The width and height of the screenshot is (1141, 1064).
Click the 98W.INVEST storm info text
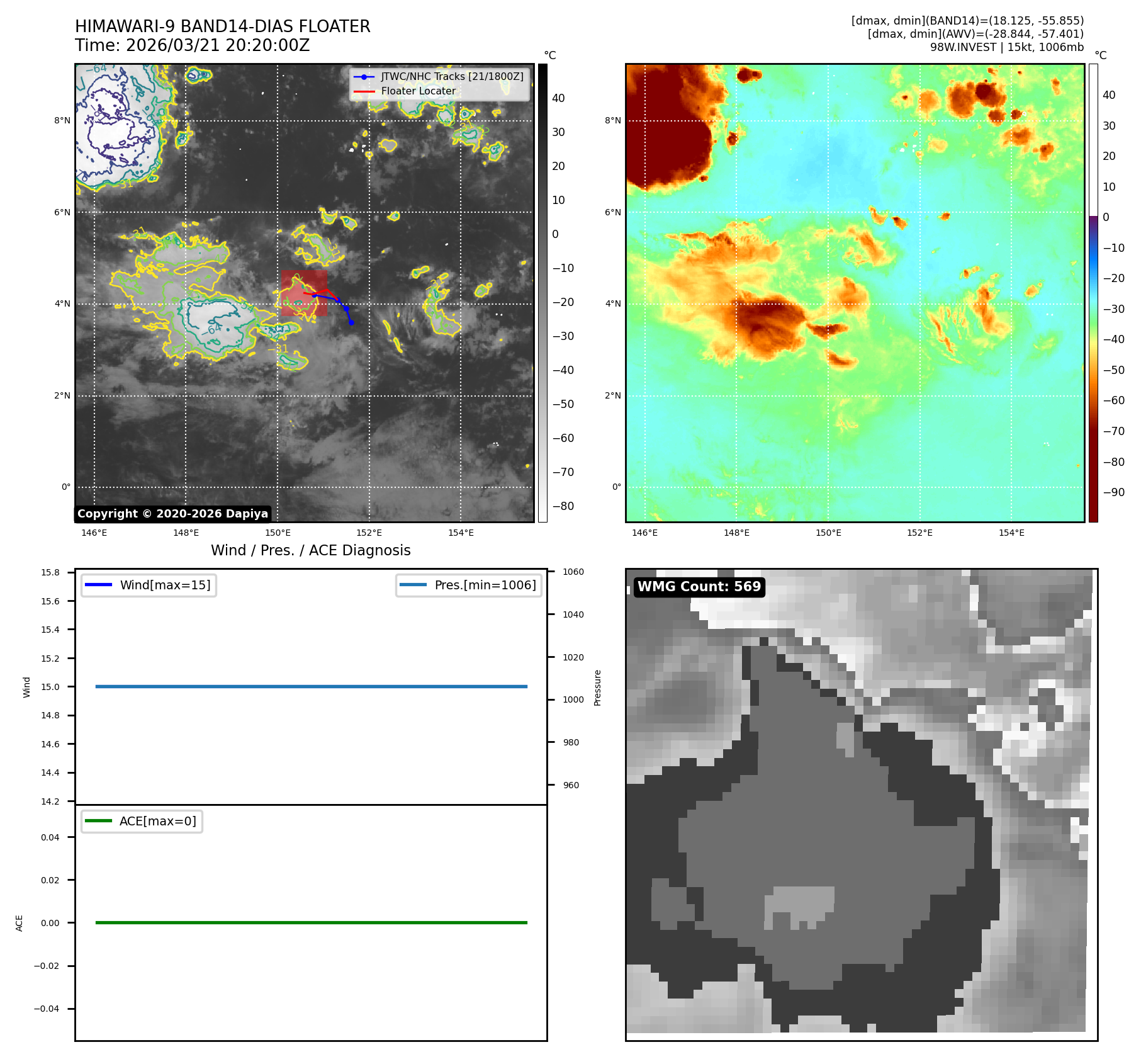1006,47
